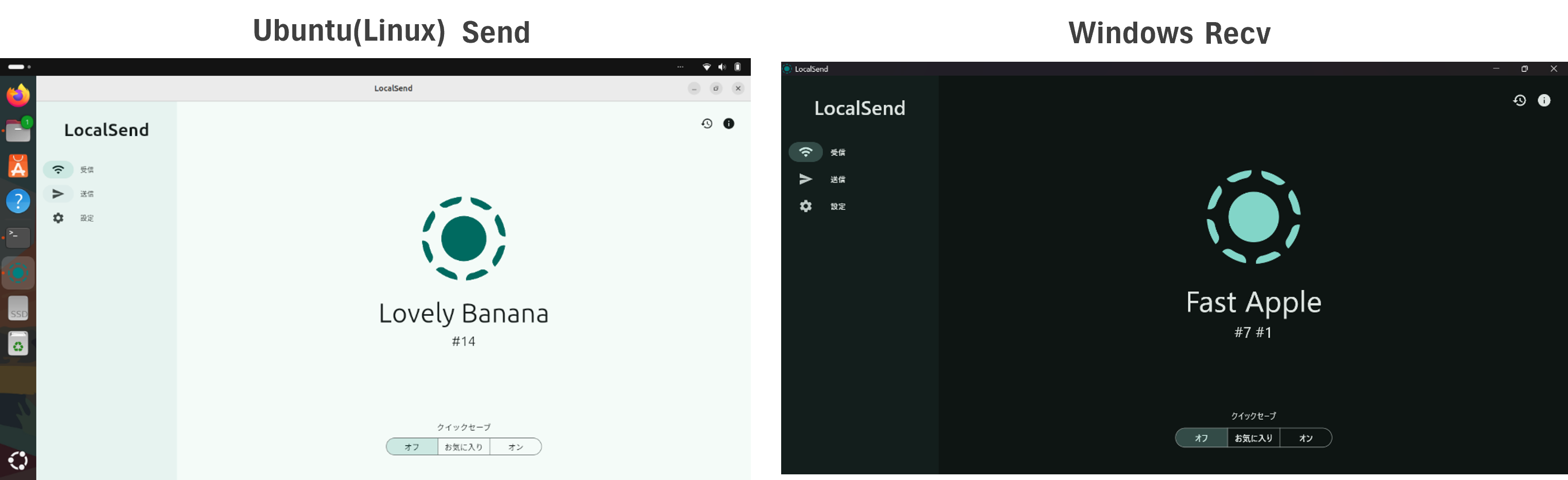This screenshot has height=480, width=1568.
Task: Open the 受信 (Receive) wifi icon in Ubuntu LocalSend
Action: [x=59, y=169]
